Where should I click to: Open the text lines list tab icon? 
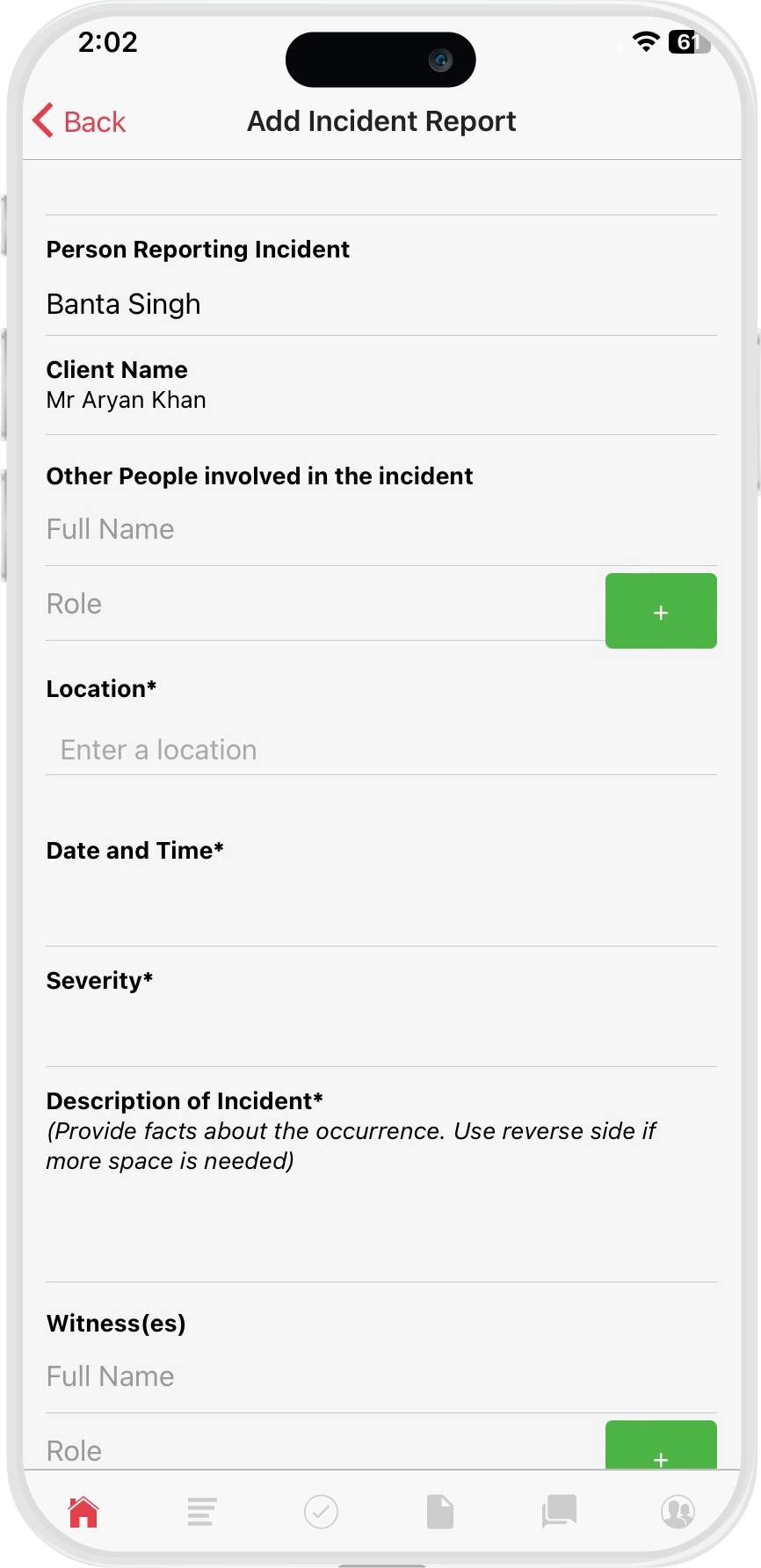201,1512
